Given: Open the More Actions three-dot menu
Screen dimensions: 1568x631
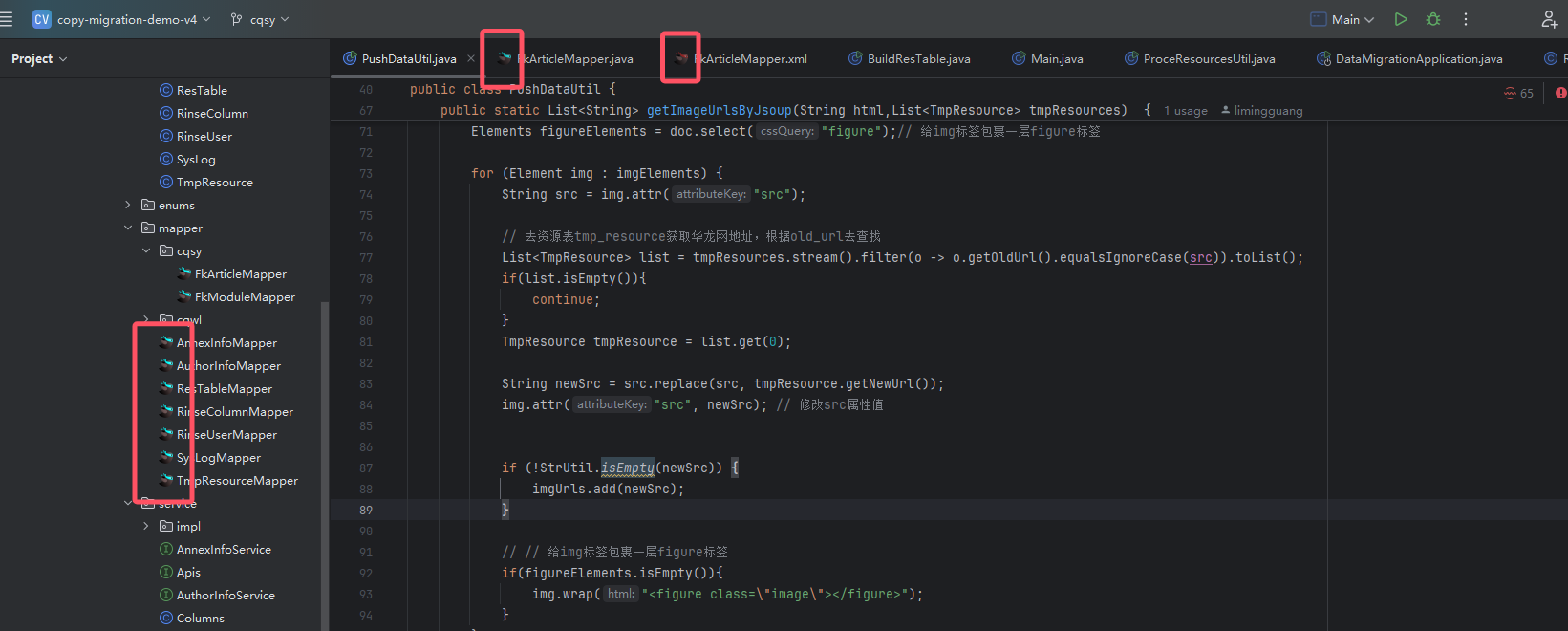Looking at the screenshot, I should click(1465, 19).
